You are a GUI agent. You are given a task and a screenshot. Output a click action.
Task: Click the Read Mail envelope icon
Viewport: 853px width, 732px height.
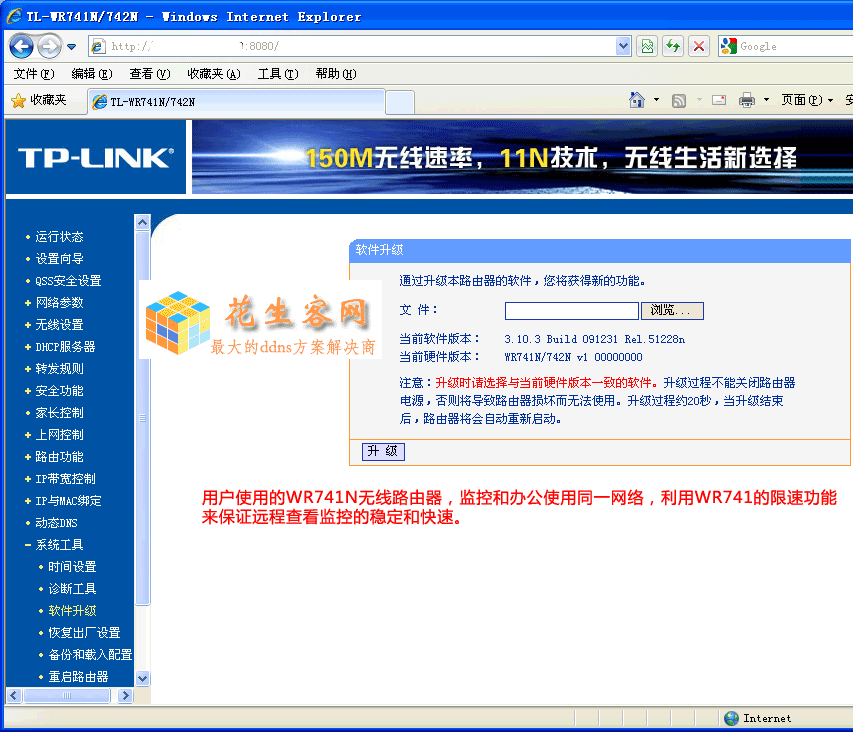point(719,100)
